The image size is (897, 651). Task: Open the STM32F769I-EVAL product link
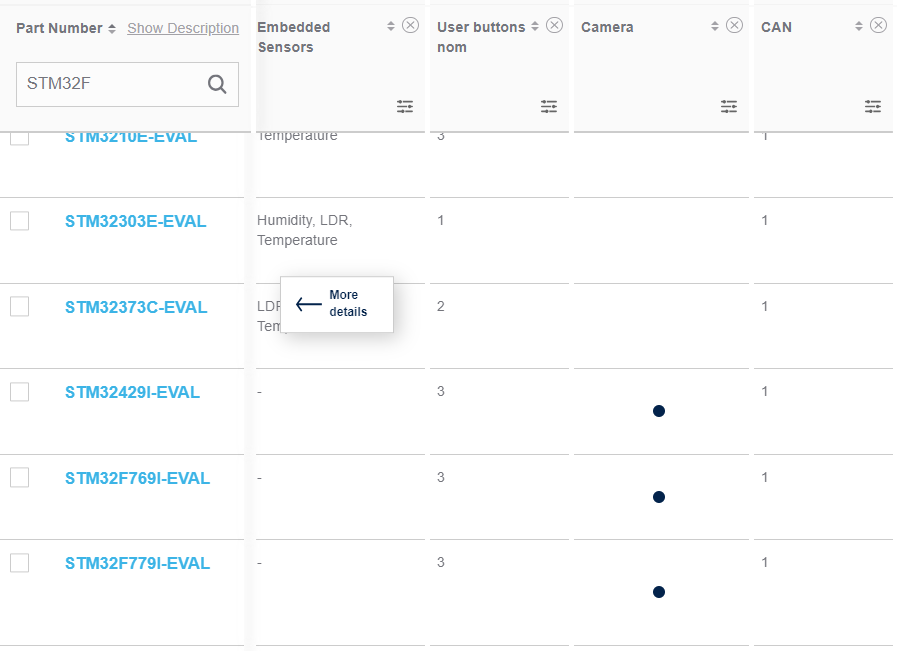point(137,478)
